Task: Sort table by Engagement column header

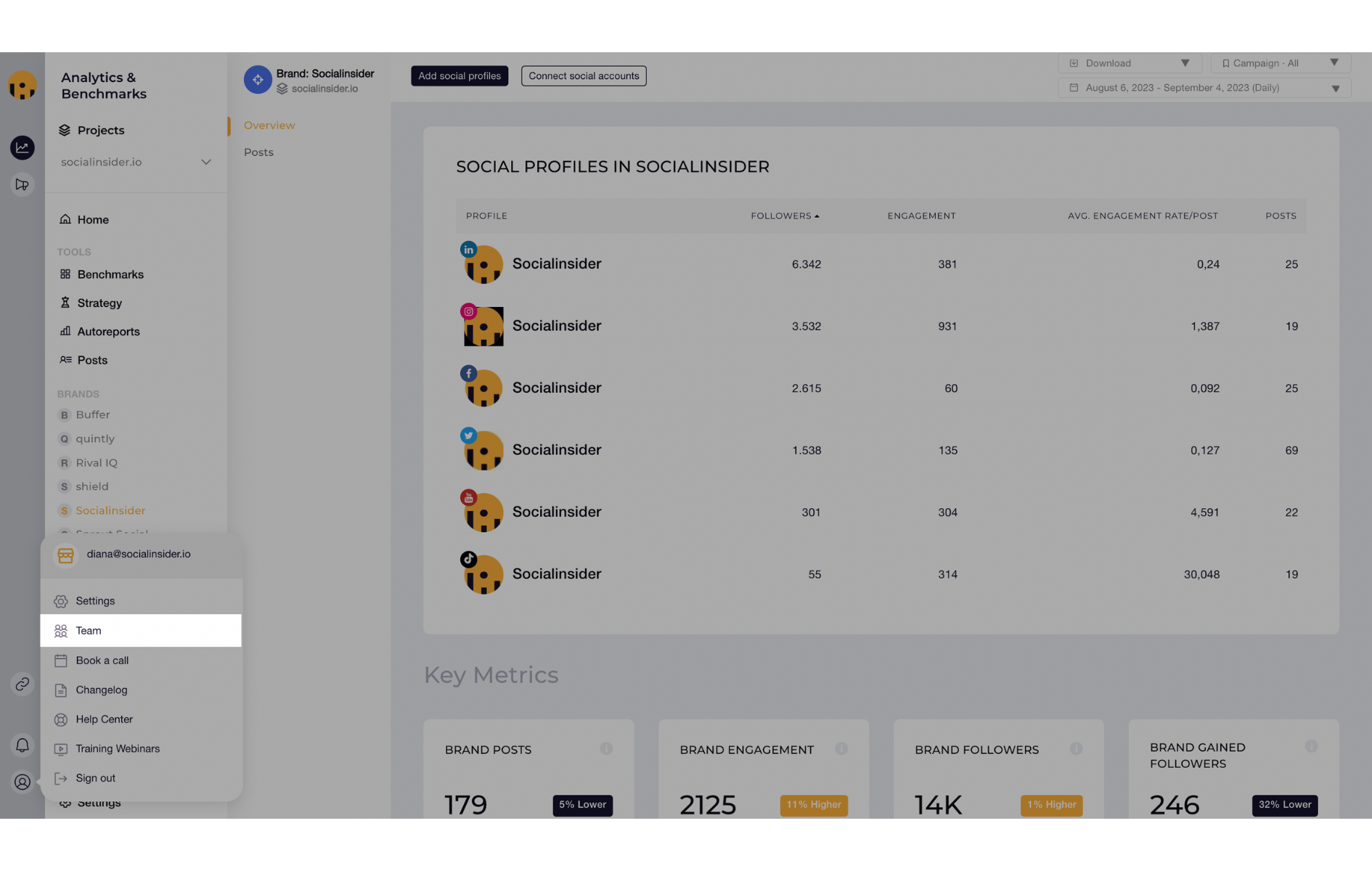Action: [x=921, y=216]
